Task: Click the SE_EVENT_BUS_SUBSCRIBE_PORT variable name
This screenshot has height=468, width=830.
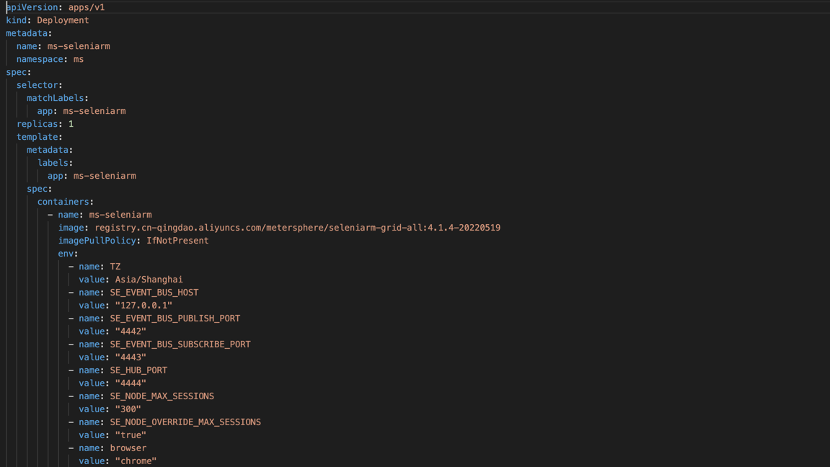Action: pos(180,345)
